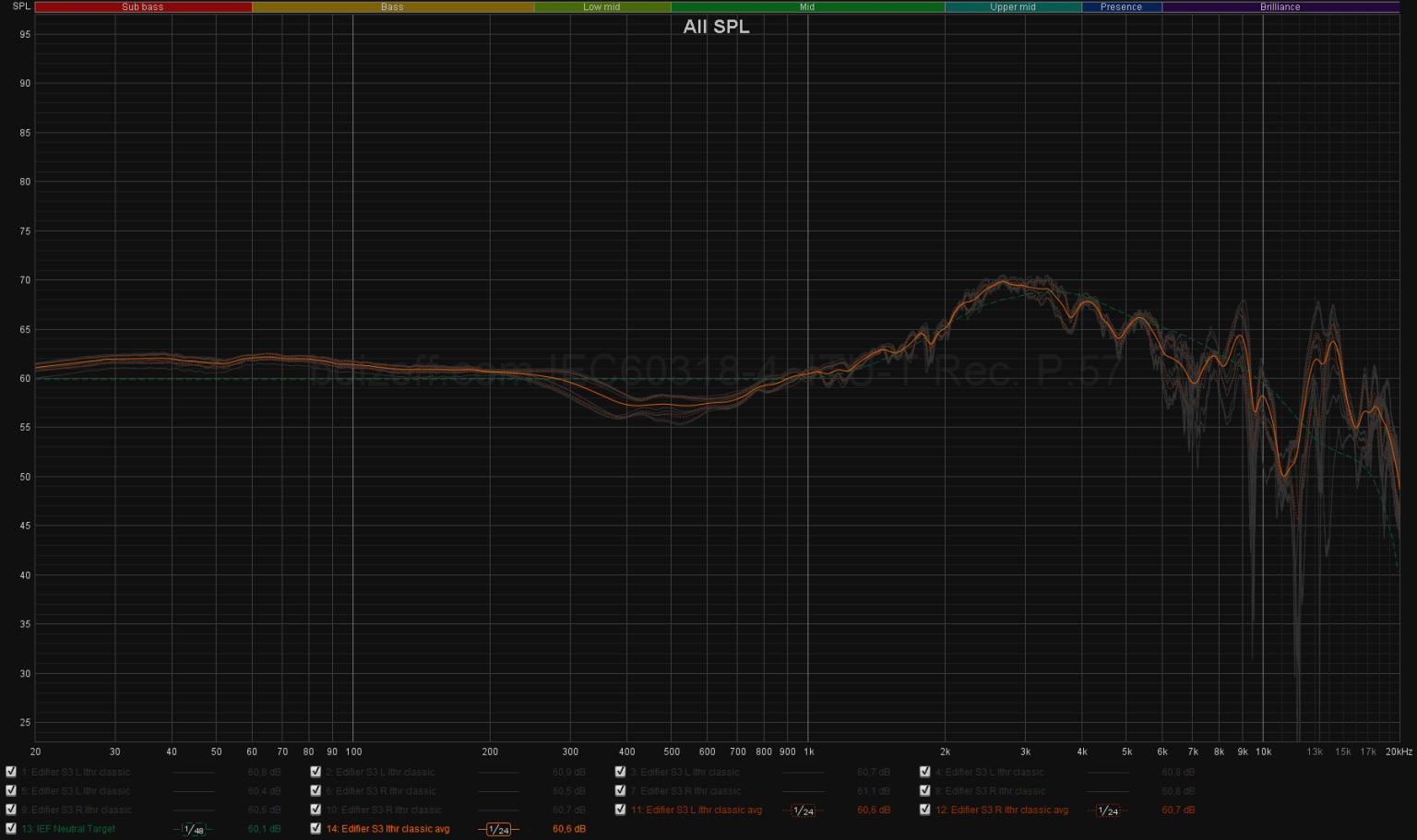
Task: Hide the 13 IEF Neutral Target trace checkbox
Action: point(11,828)
